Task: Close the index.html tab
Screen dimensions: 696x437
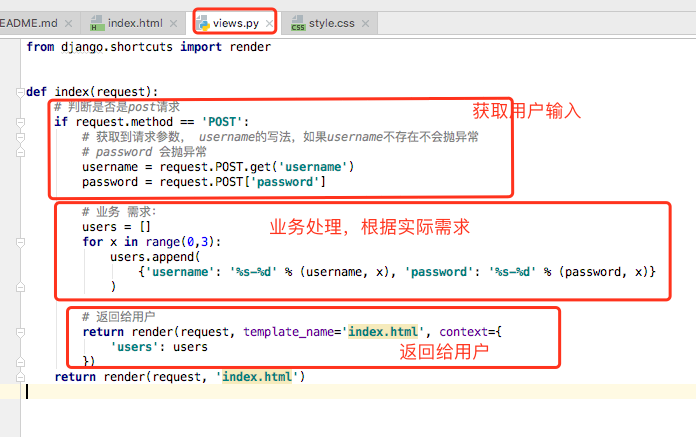Action: (x=174, y=24)
